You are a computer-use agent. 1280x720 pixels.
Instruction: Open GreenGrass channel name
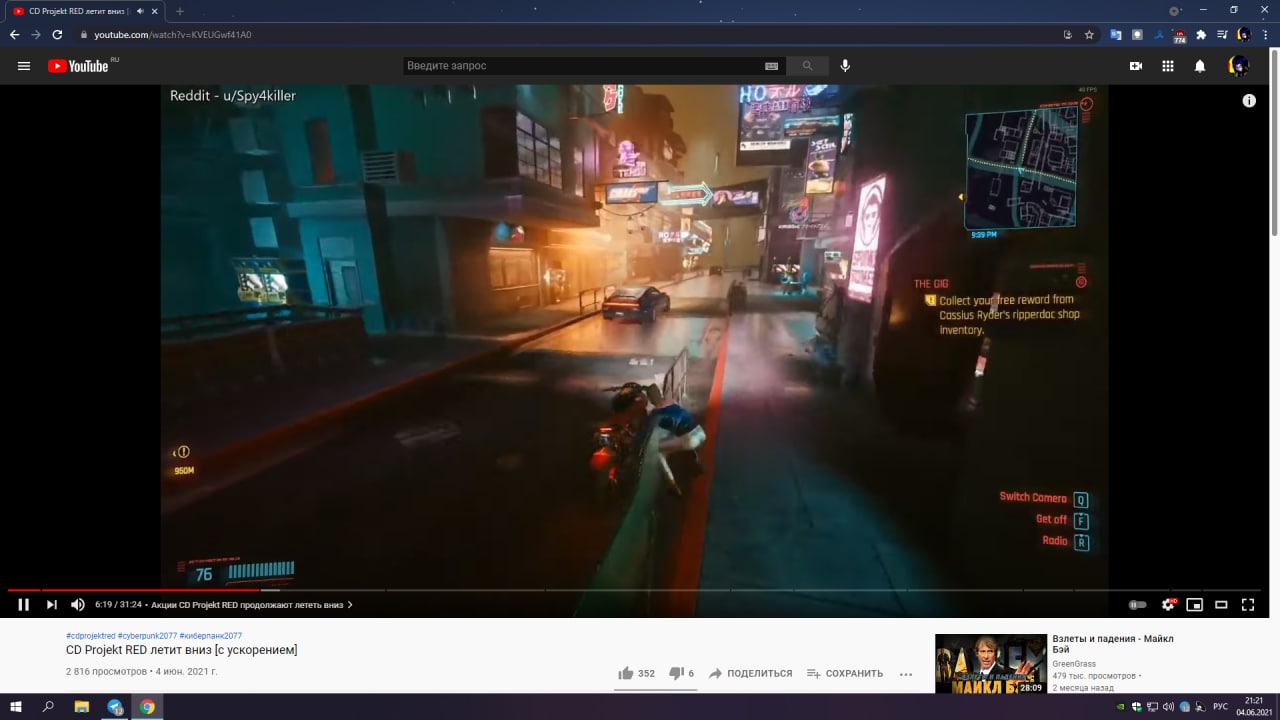click(x=1074, y=664)
